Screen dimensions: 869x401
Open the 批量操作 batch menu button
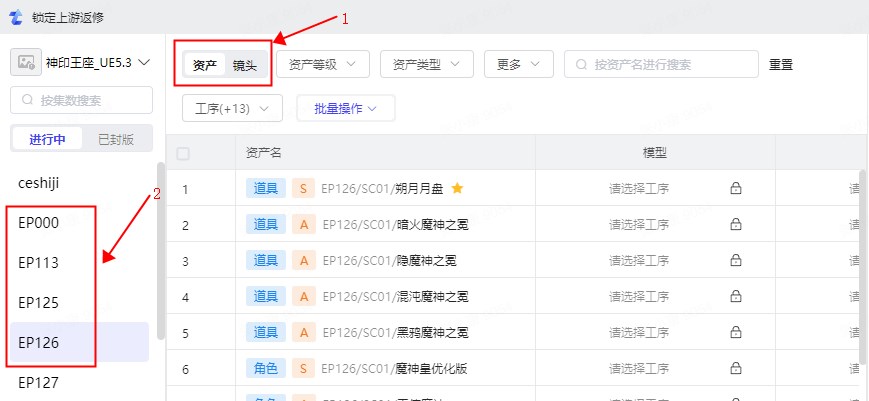[x=345, y=108]
